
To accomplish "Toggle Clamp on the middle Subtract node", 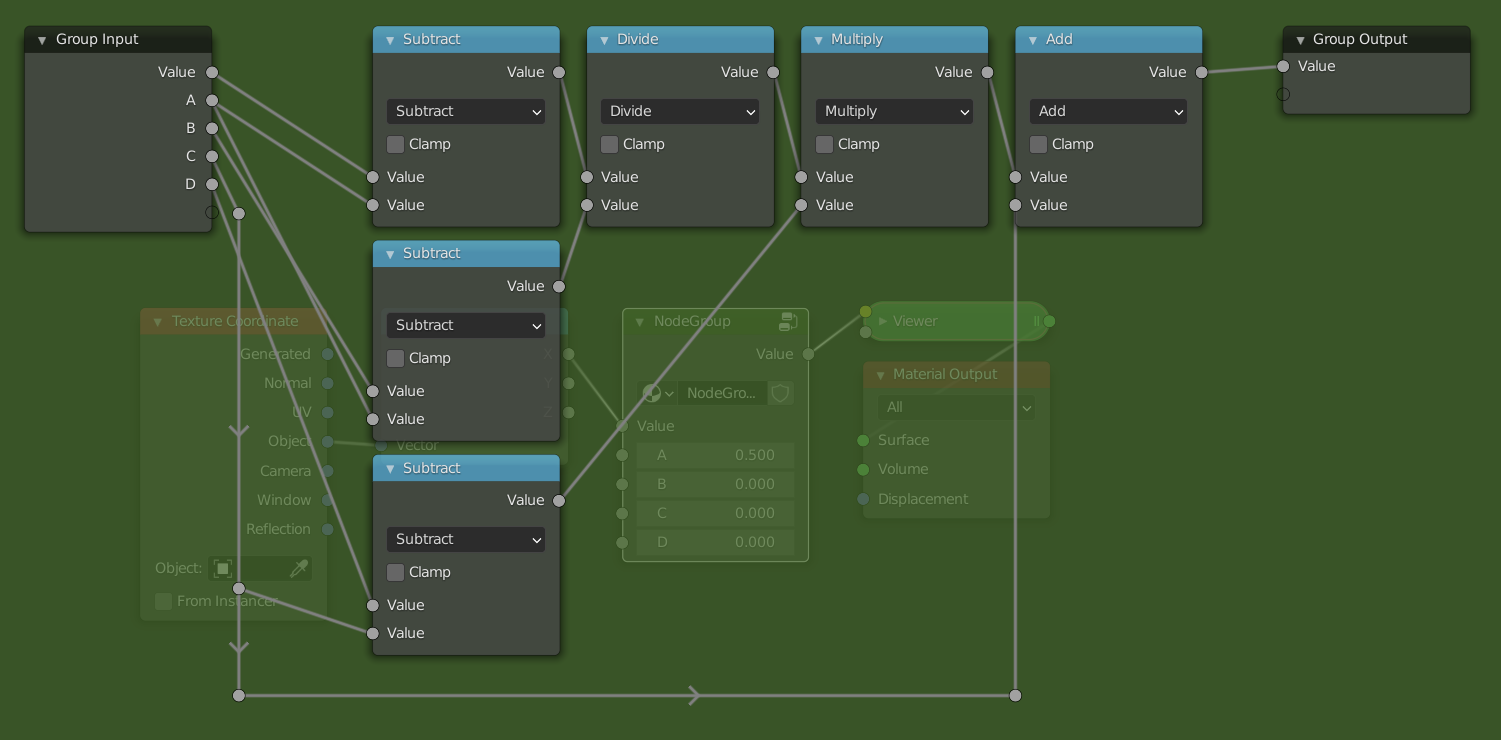I will (396, 358).
